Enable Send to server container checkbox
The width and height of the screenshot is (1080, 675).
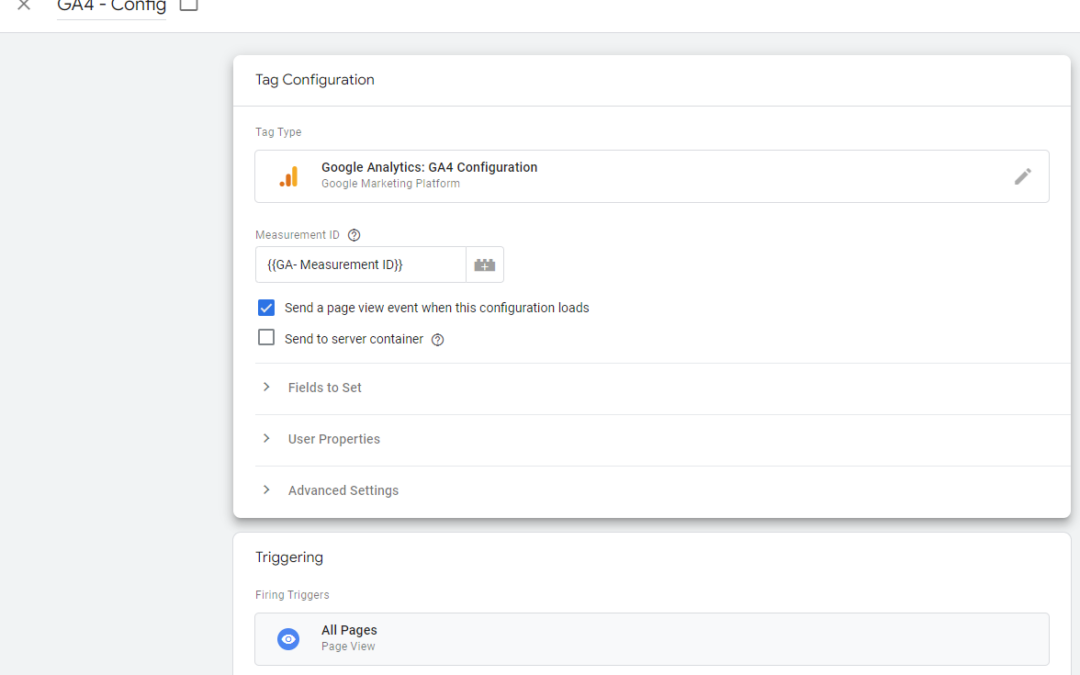tap(266, 338)
